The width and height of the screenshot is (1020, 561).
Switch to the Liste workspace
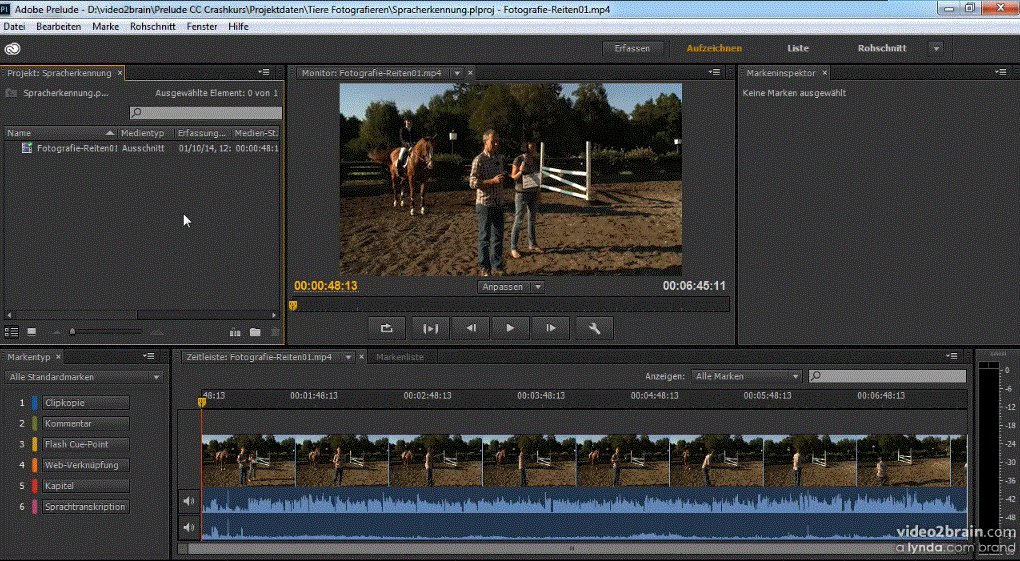[x=798, y=48]
